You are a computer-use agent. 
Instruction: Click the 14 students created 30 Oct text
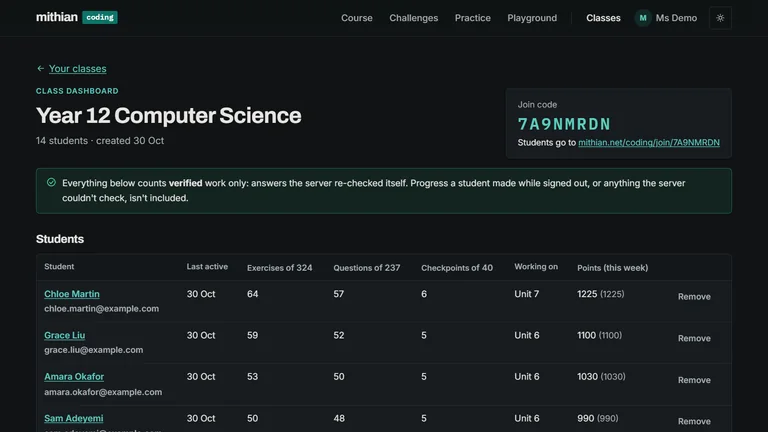[x=100, y=141]
